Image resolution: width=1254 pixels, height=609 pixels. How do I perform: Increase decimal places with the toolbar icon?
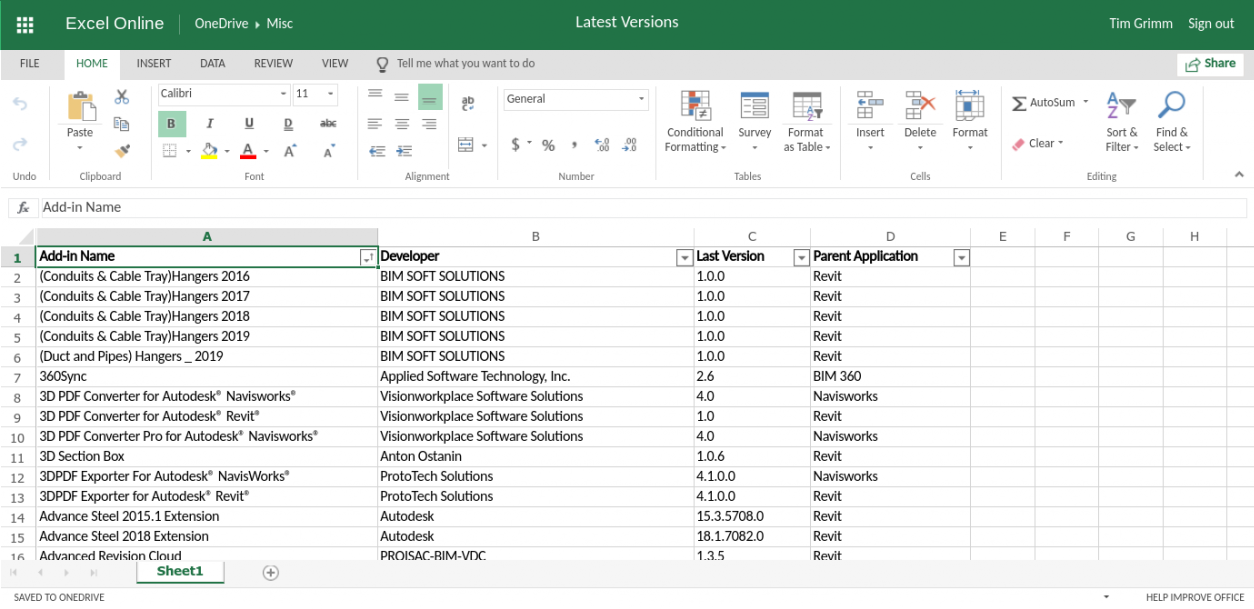click(601, 144)
